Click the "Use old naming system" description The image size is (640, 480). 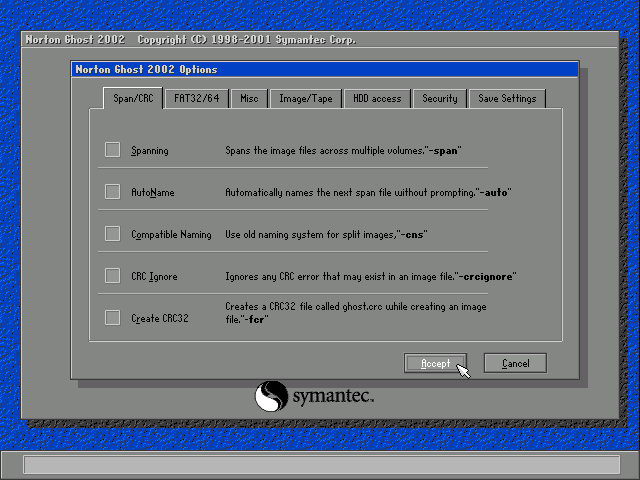click(326, 235)
